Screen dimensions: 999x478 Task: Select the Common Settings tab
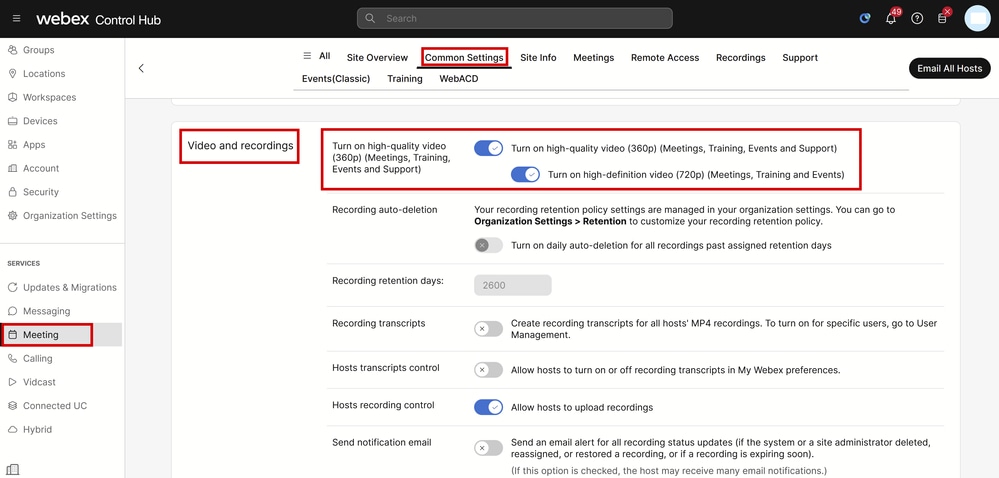(x=464, y=57)
